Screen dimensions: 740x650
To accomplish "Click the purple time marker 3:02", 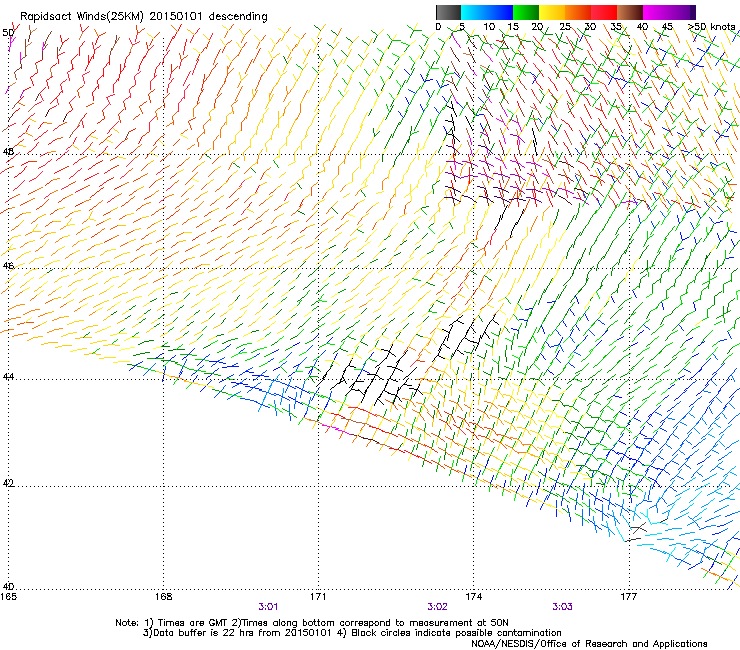I will point(437,607).
